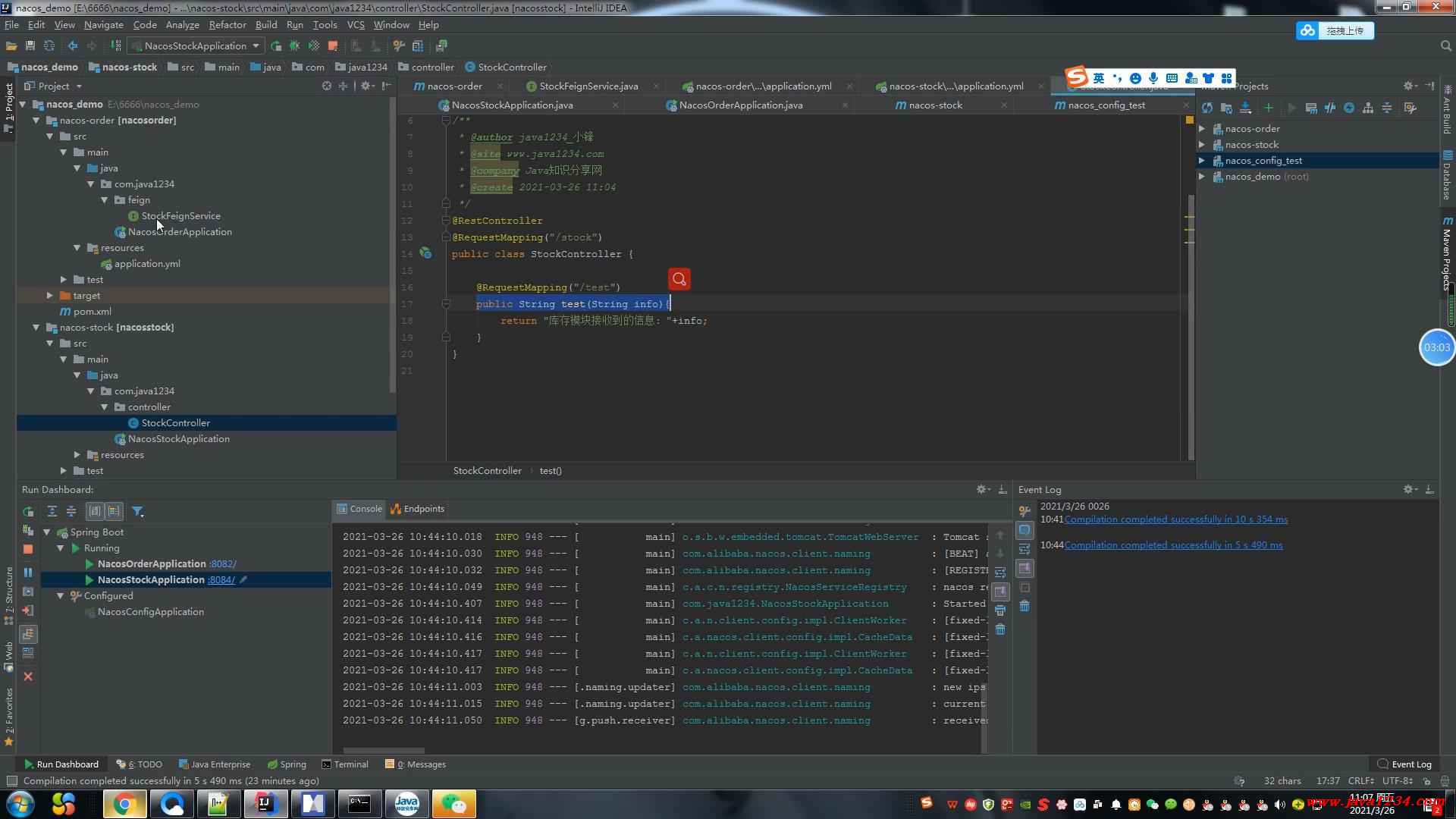Image resolution: width=1456 pixels, height=819 pixels.
Task: Switch to StockFeignService.java tab
Action: (x=588, y=86)
